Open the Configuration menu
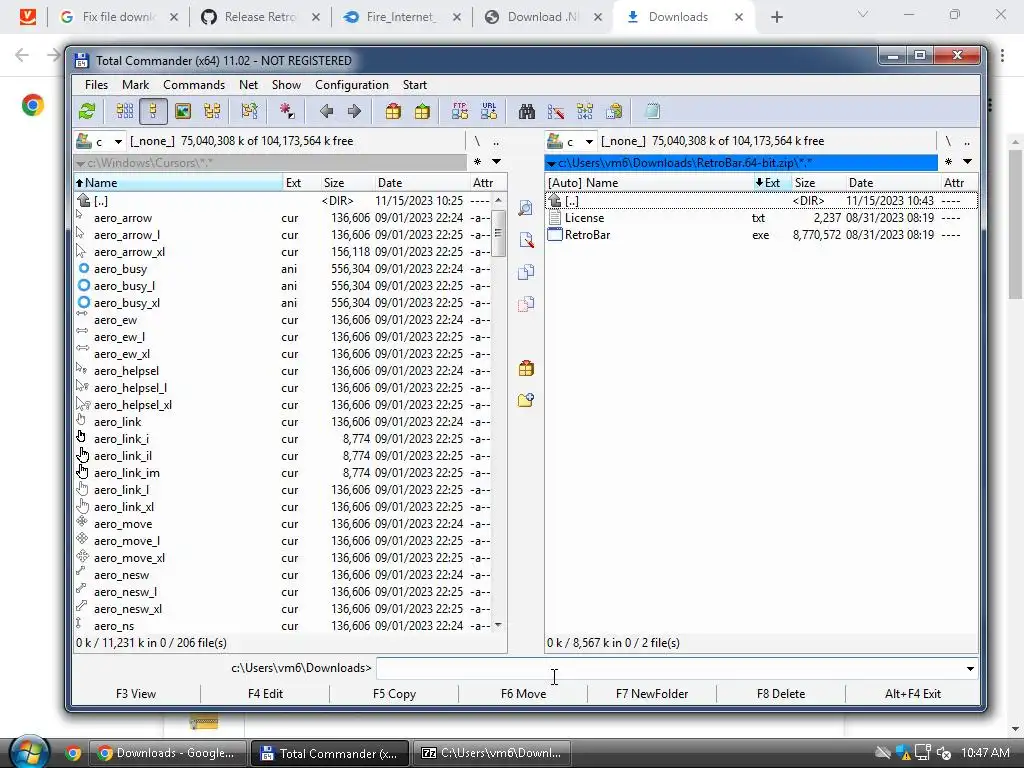The height and width of the screenshot is (768, 1024). point(351,85)
